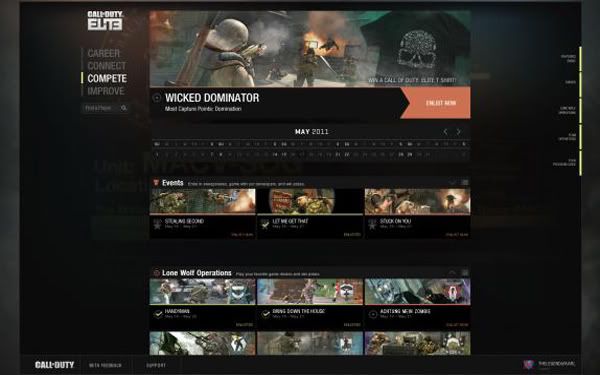The width and height of the screenshot is (600, 375).
Task: Select the Compete menu item
Action: (107, 78)
